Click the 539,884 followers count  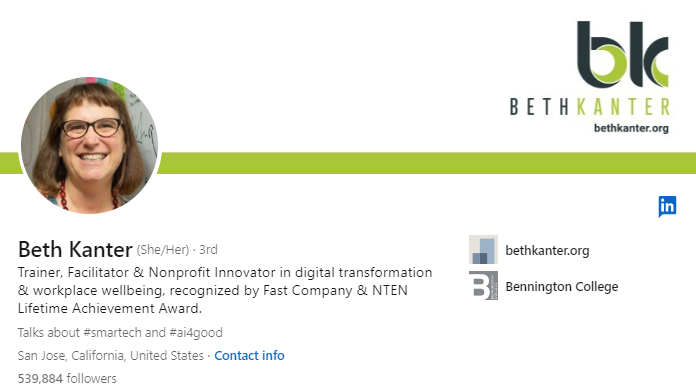67,379
